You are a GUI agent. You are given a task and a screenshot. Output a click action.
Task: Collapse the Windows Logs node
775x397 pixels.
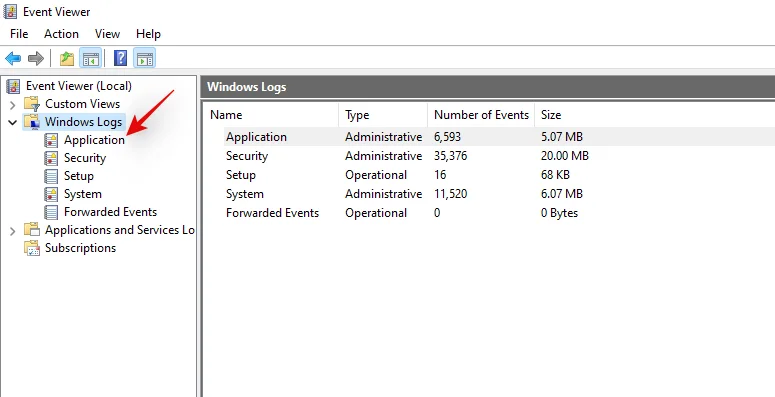(x=13, y=122)
